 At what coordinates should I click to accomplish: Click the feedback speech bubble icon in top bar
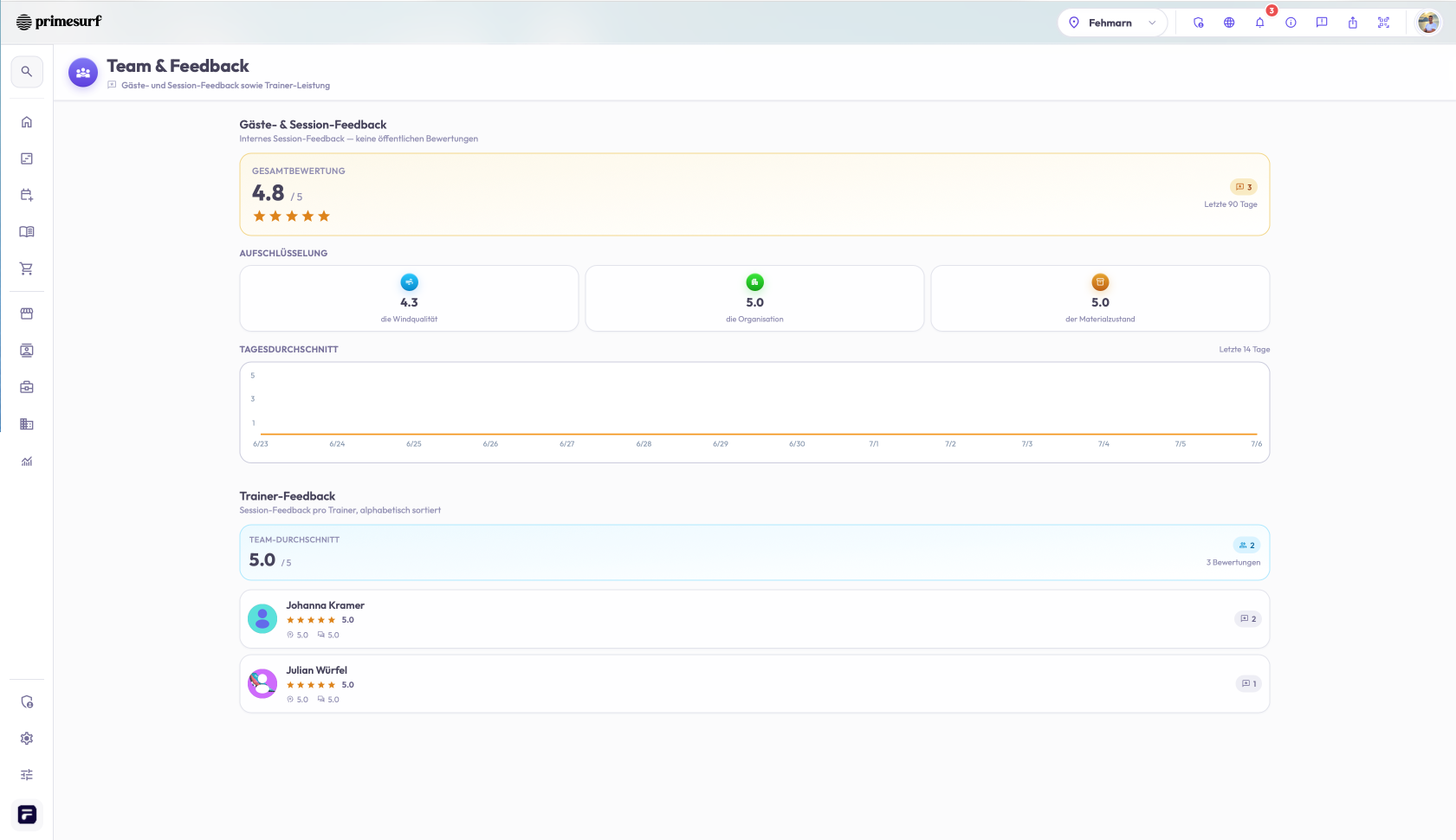pyautogui.click(x=1322, y=23)
